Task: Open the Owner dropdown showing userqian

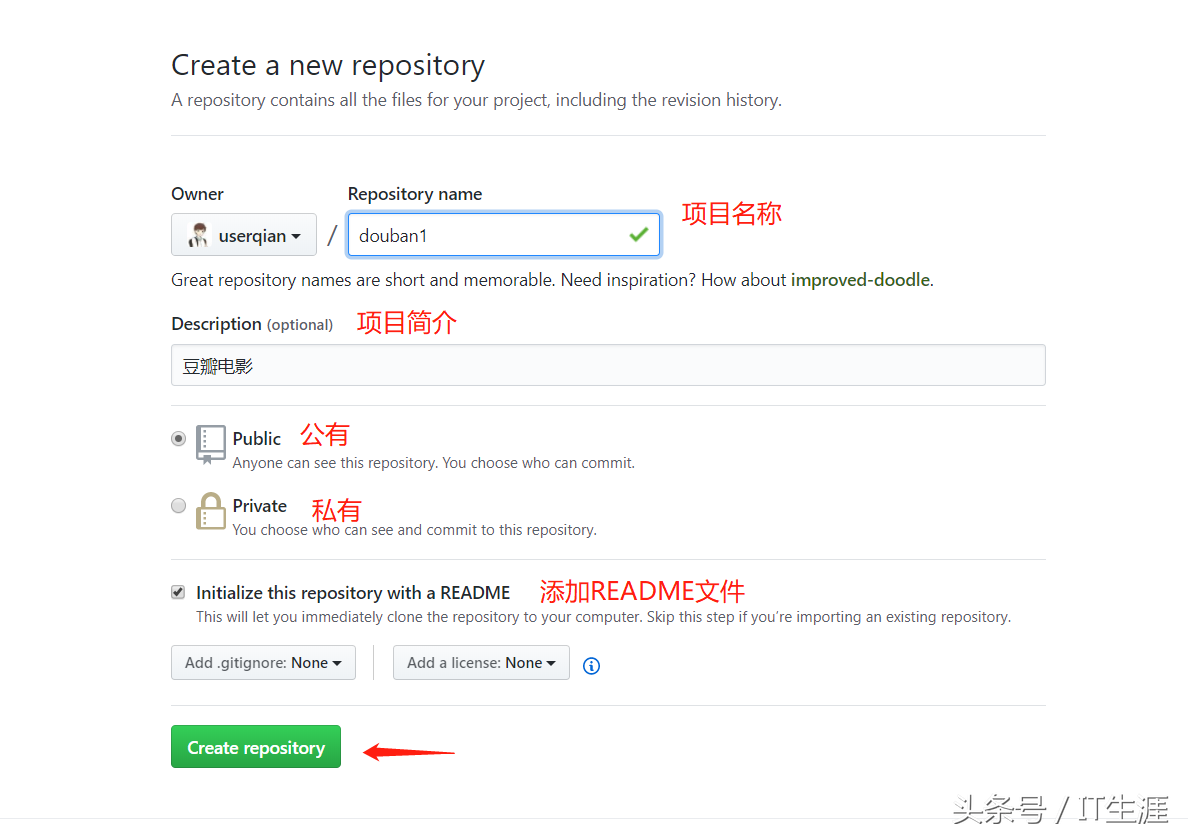Action: pos(244,234)
